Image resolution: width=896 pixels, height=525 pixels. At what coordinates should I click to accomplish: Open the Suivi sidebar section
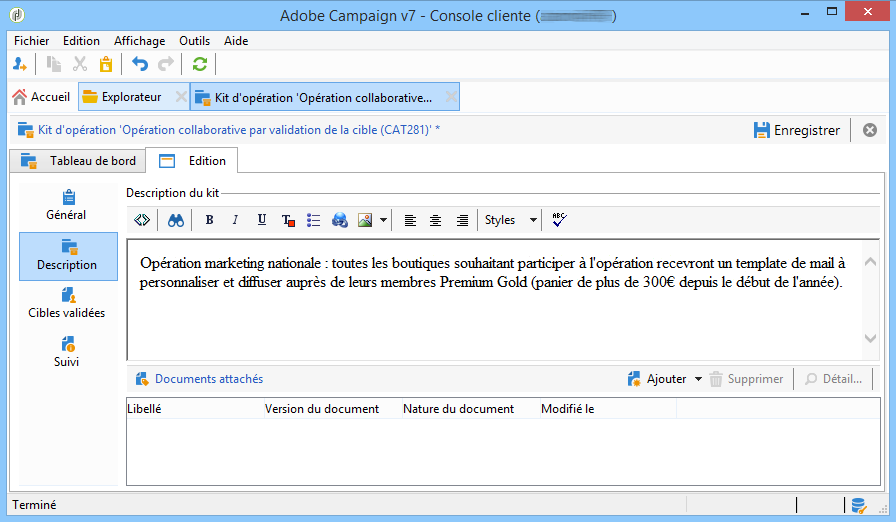[67, 352]
